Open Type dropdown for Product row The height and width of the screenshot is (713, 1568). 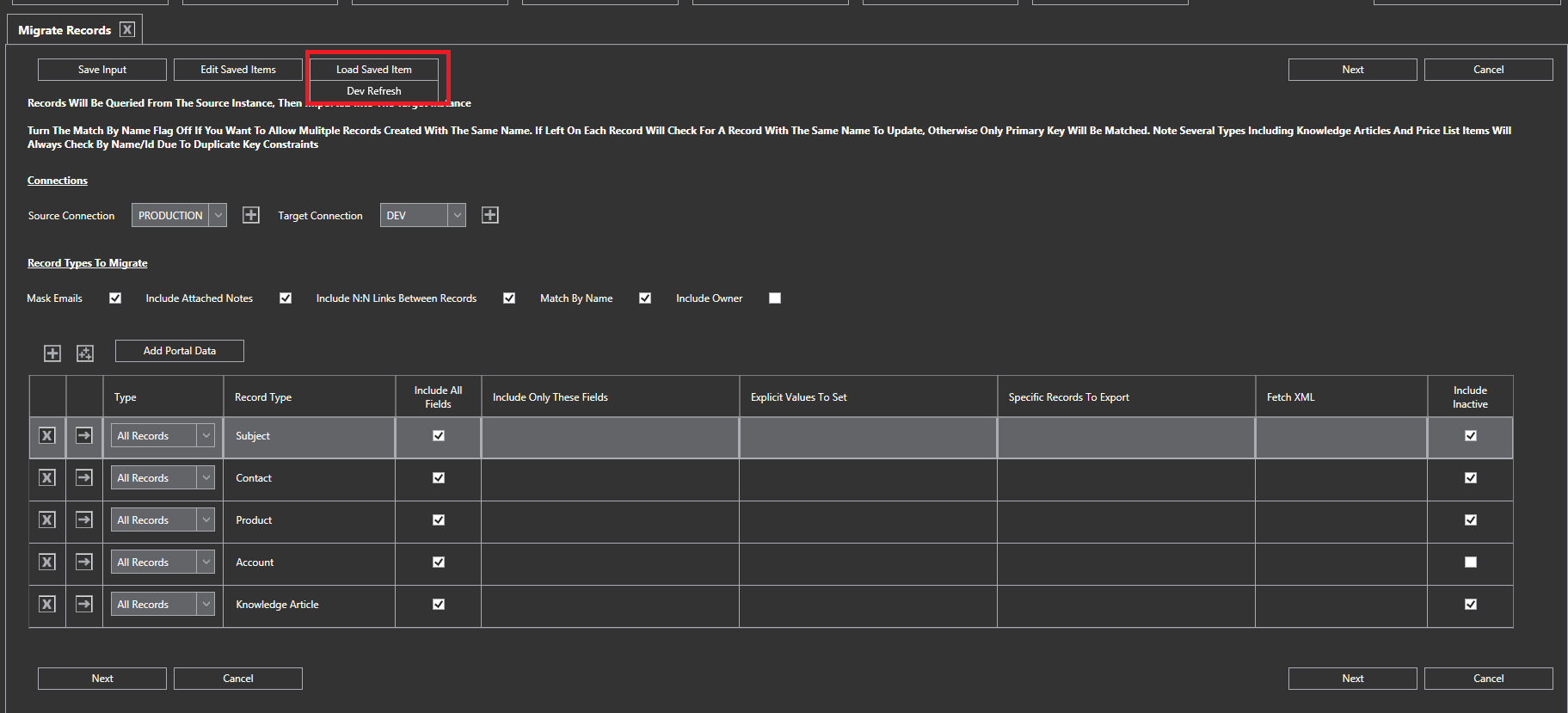pyautogui.click(x=206, y=520)
